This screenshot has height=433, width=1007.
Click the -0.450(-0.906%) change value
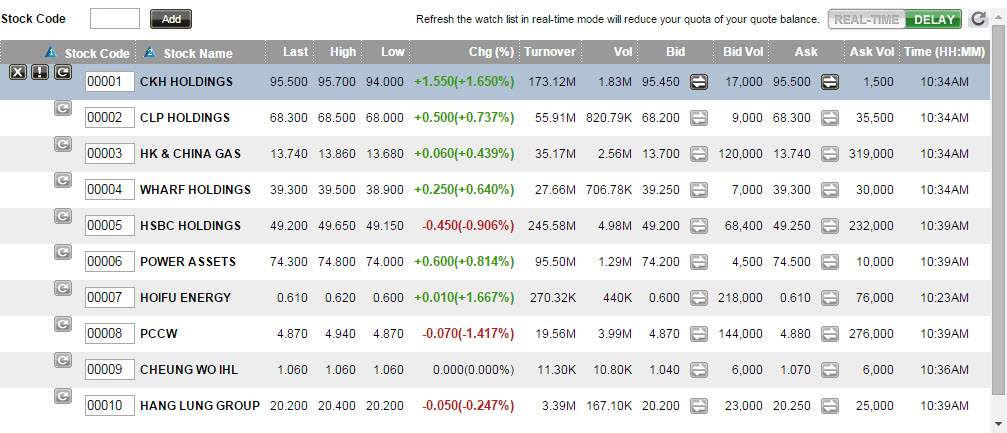click(x=468, y=226)
